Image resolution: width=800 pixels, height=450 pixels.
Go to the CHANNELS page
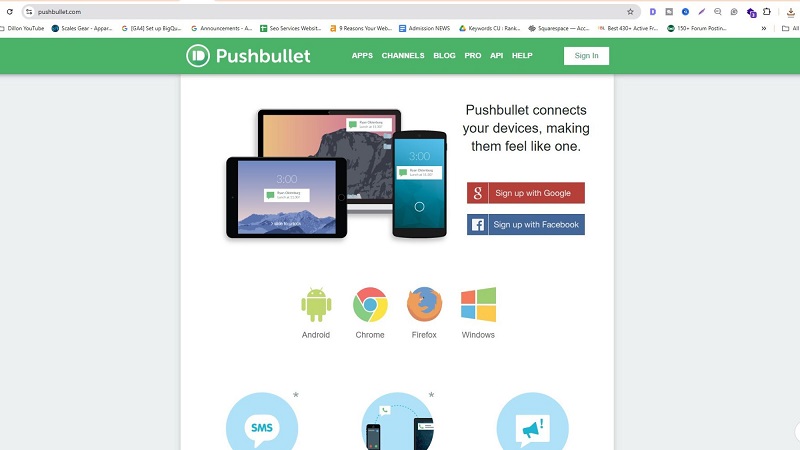pos(403,56)
